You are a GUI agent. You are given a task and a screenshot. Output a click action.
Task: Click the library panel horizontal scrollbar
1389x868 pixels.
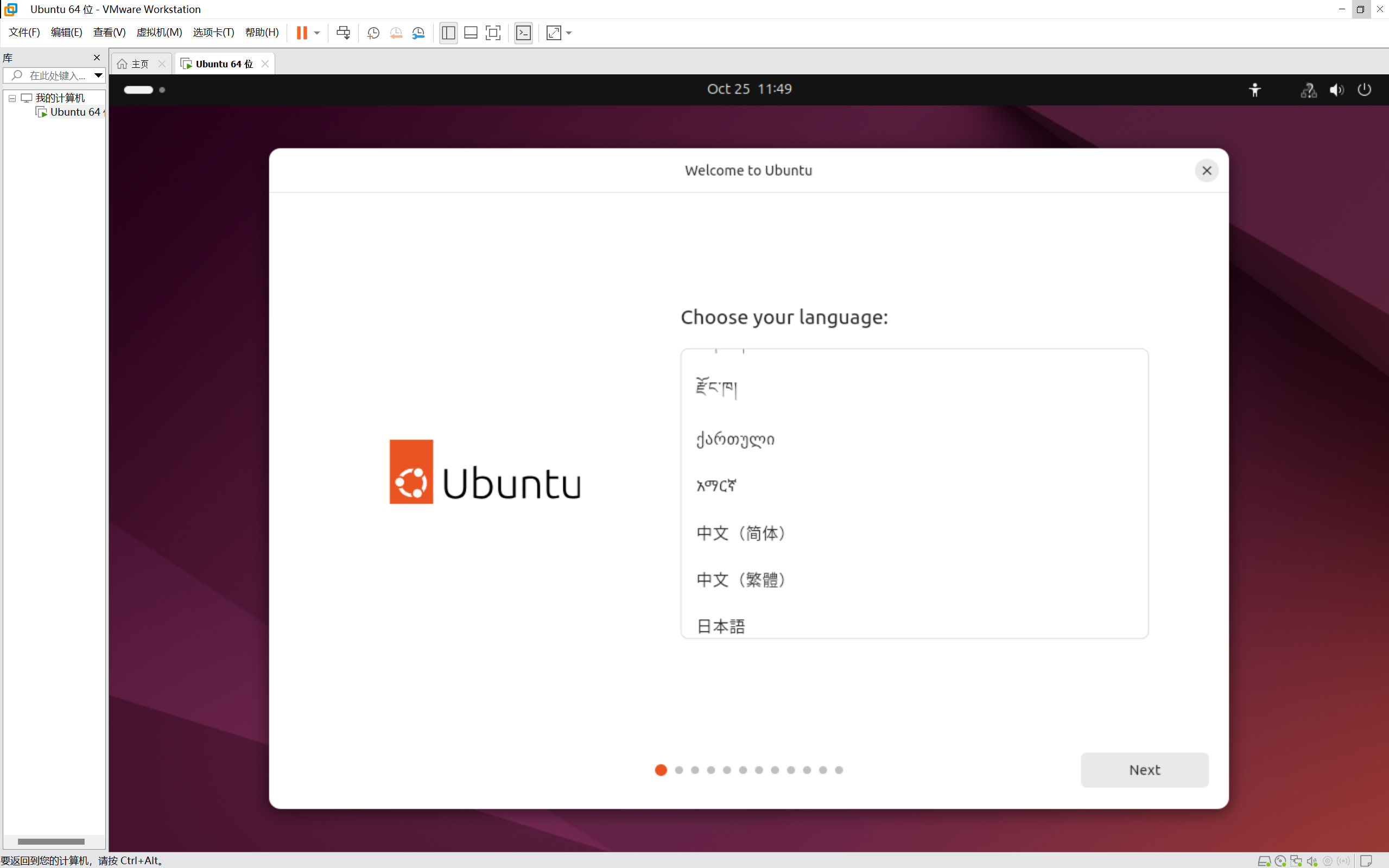[x=51, y=841]
